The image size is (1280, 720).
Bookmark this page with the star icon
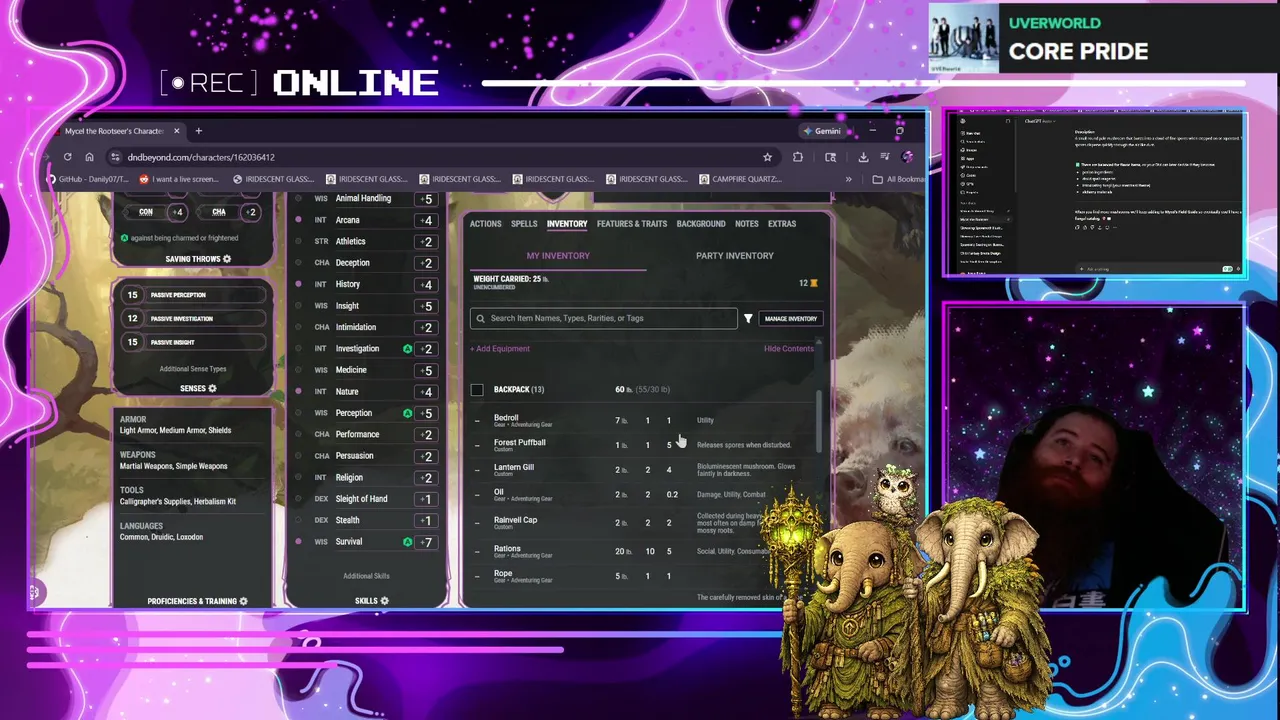[x=767, y=157]
